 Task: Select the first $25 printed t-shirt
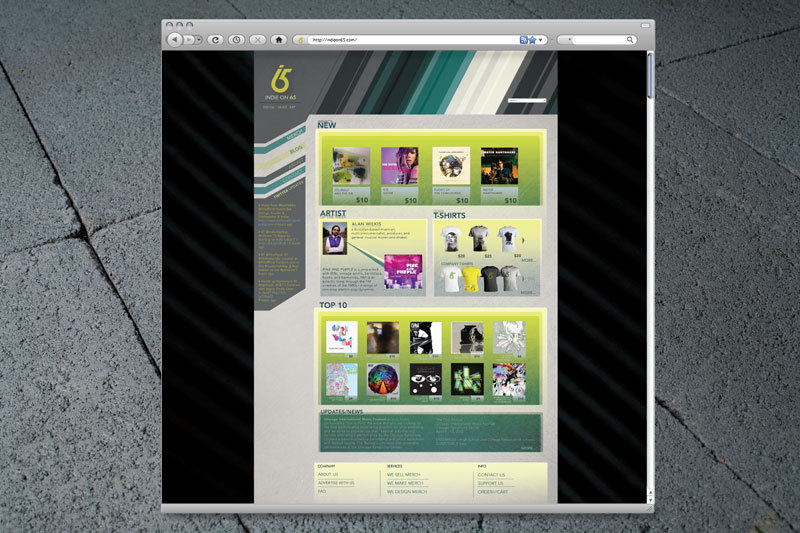[x=451, y=239]
